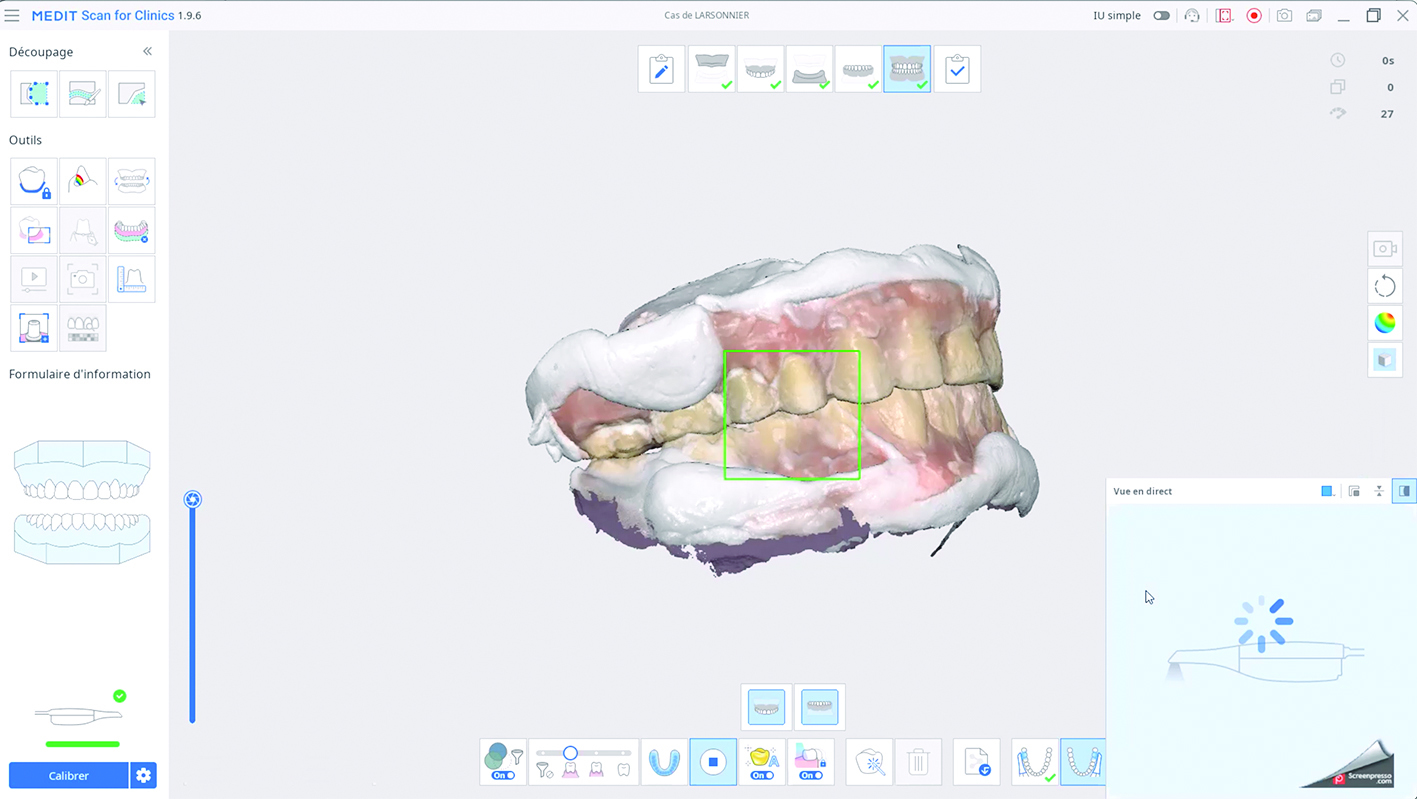Open the abutment matching tool

(x=33, y=328)
